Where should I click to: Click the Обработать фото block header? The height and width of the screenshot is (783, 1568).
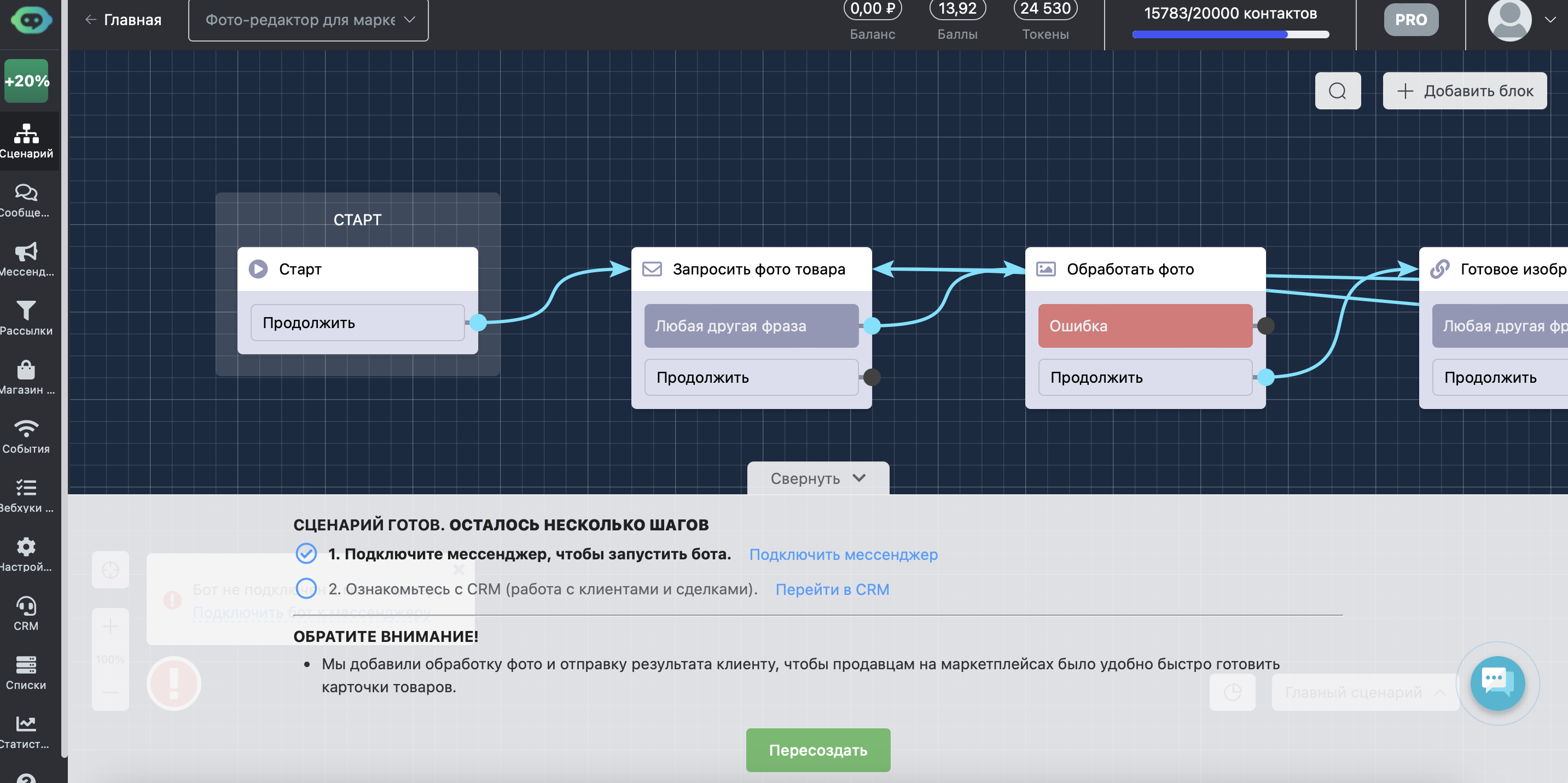pyautogui.click(x=1145, y=269)
